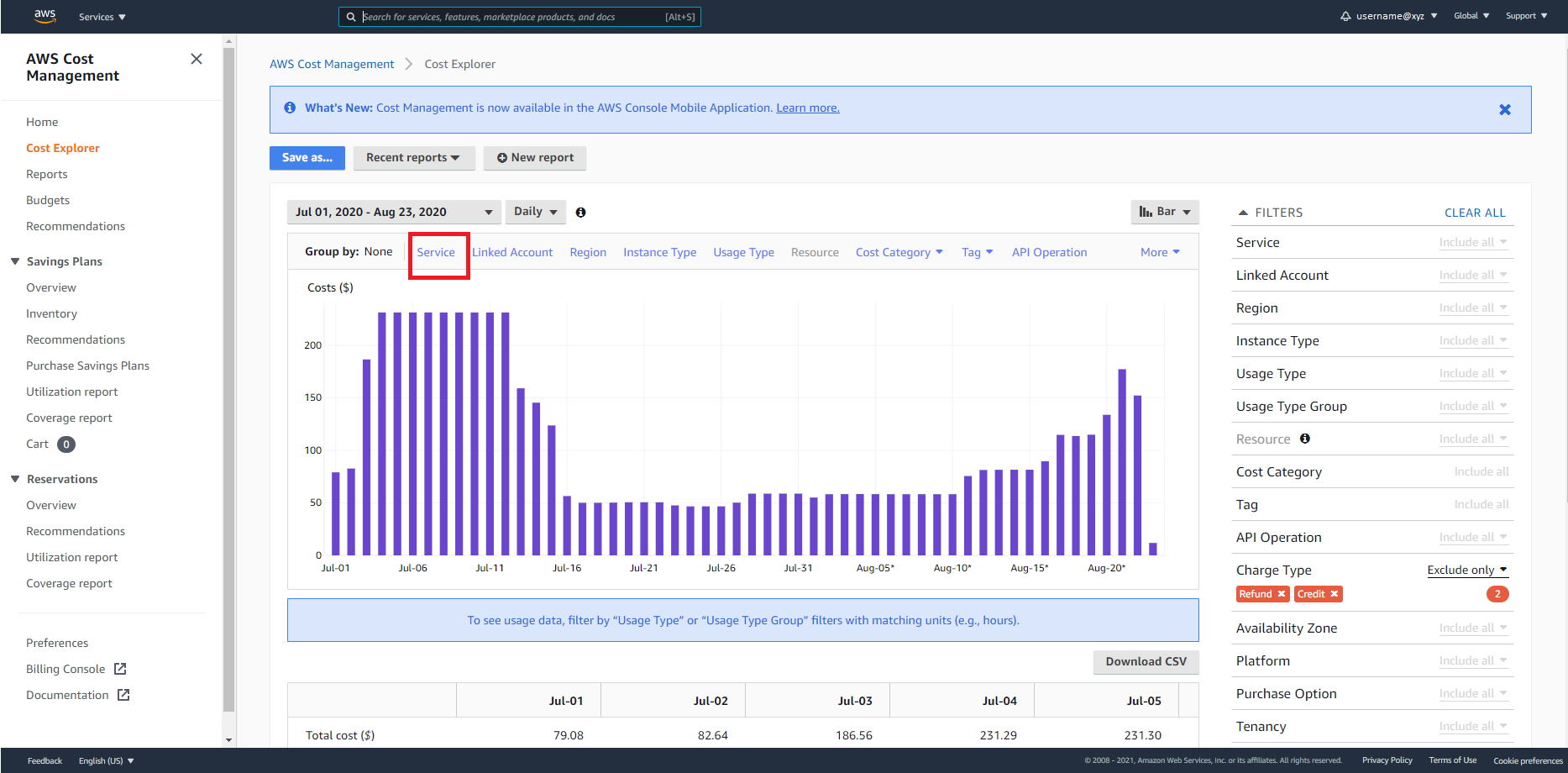The height and width of the screenshot is (773, 1568).
Task: Open Home in sidebar
Action: click(42, 122)
